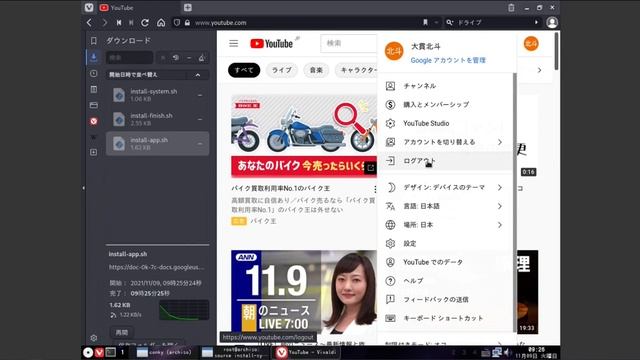The image size is (640, 360).
Task: Add a new web panel
Action: point(93,152)
